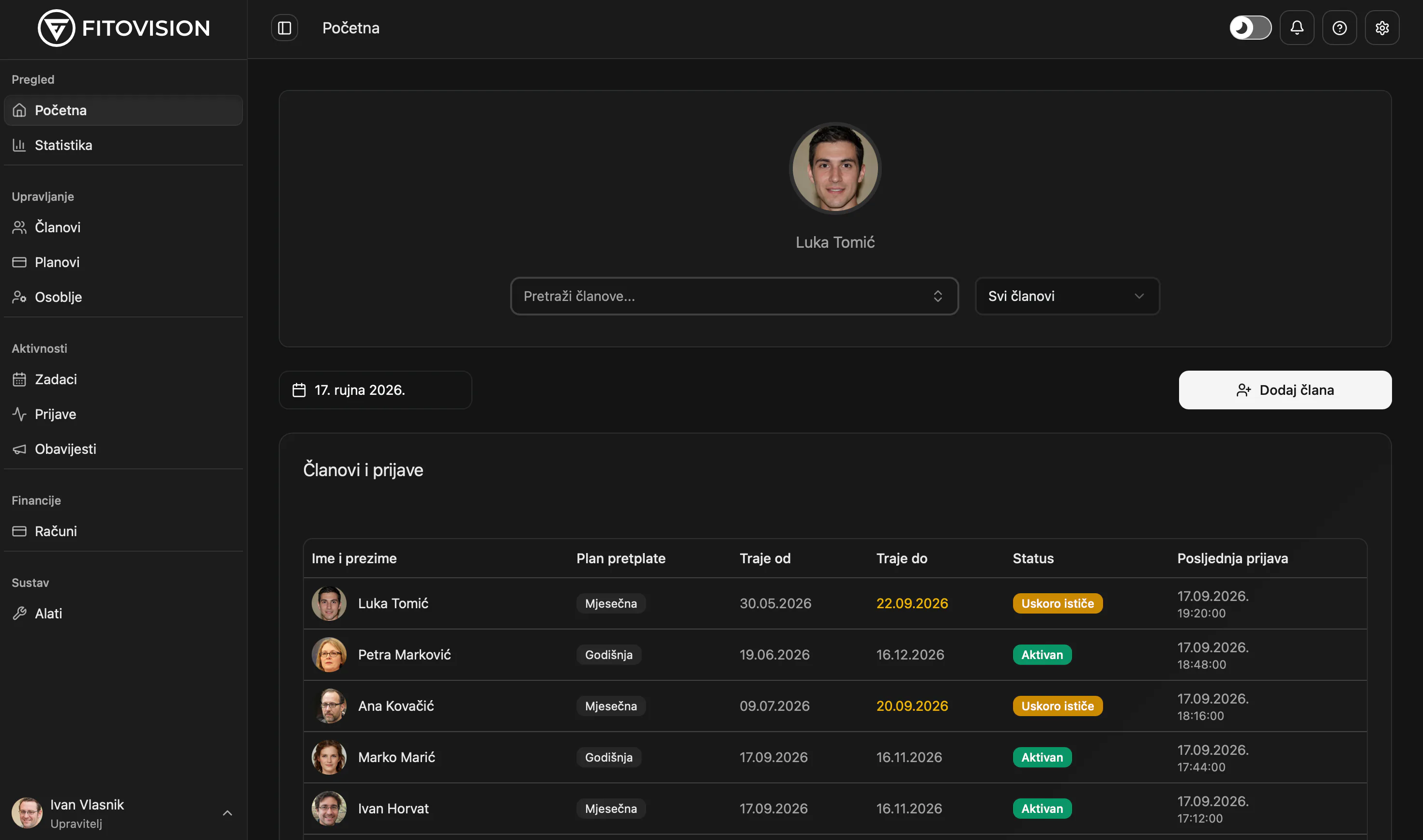Click the Alati wrench icon
Screen dimensions: 1423x840
19,614
